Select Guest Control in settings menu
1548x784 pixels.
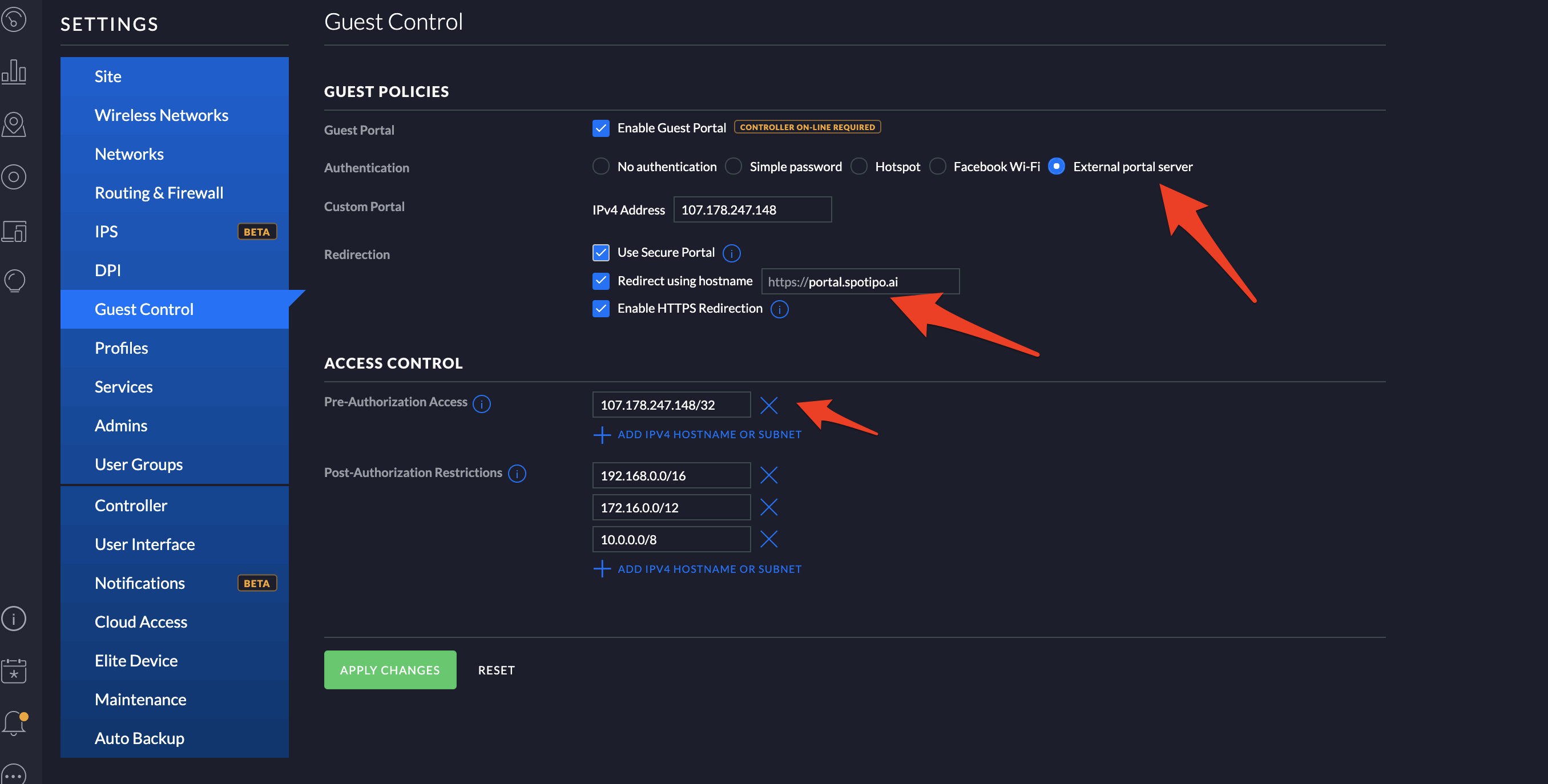click(174, 309)
